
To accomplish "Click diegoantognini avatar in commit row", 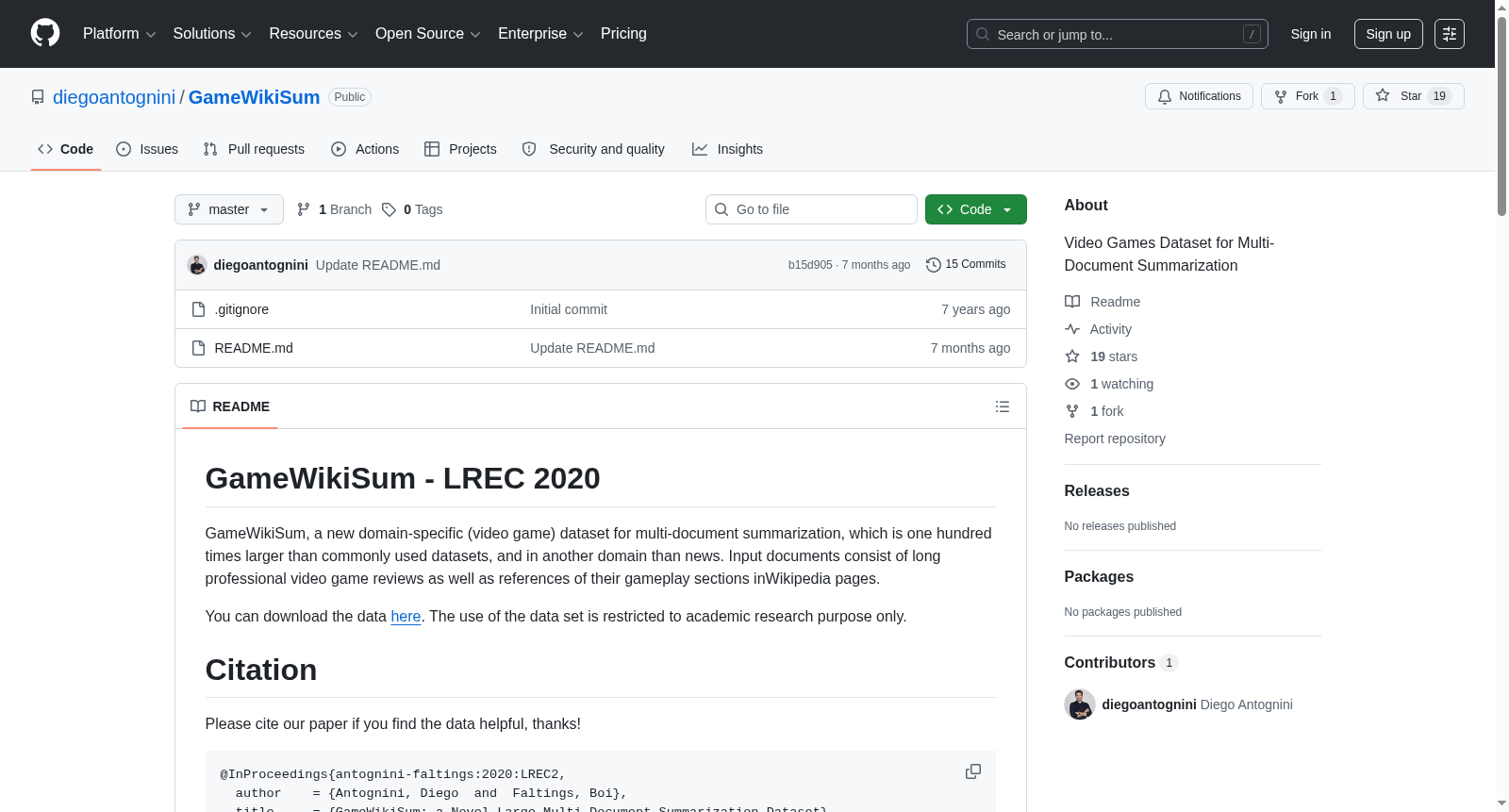I will (x=197, y=265).
